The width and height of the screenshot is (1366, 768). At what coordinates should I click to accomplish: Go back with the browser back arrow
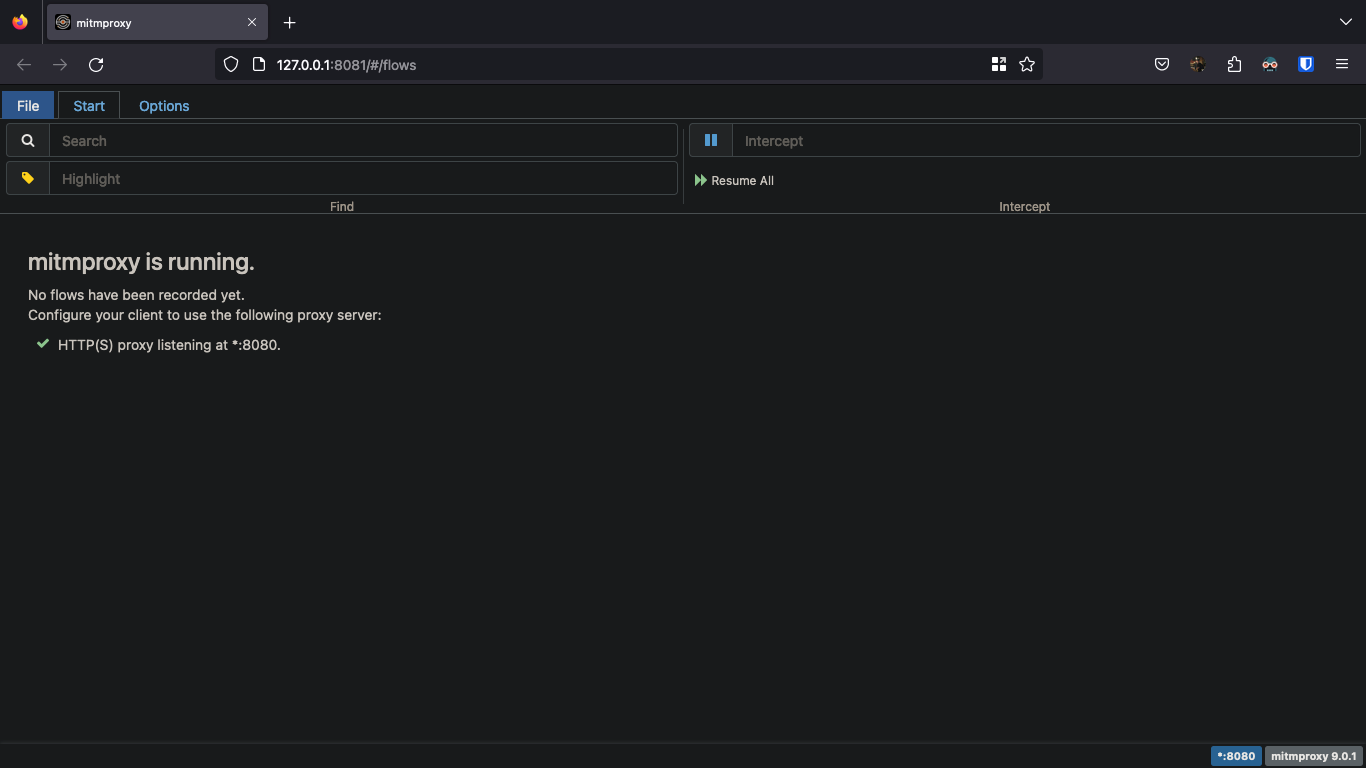pos(24,64)
